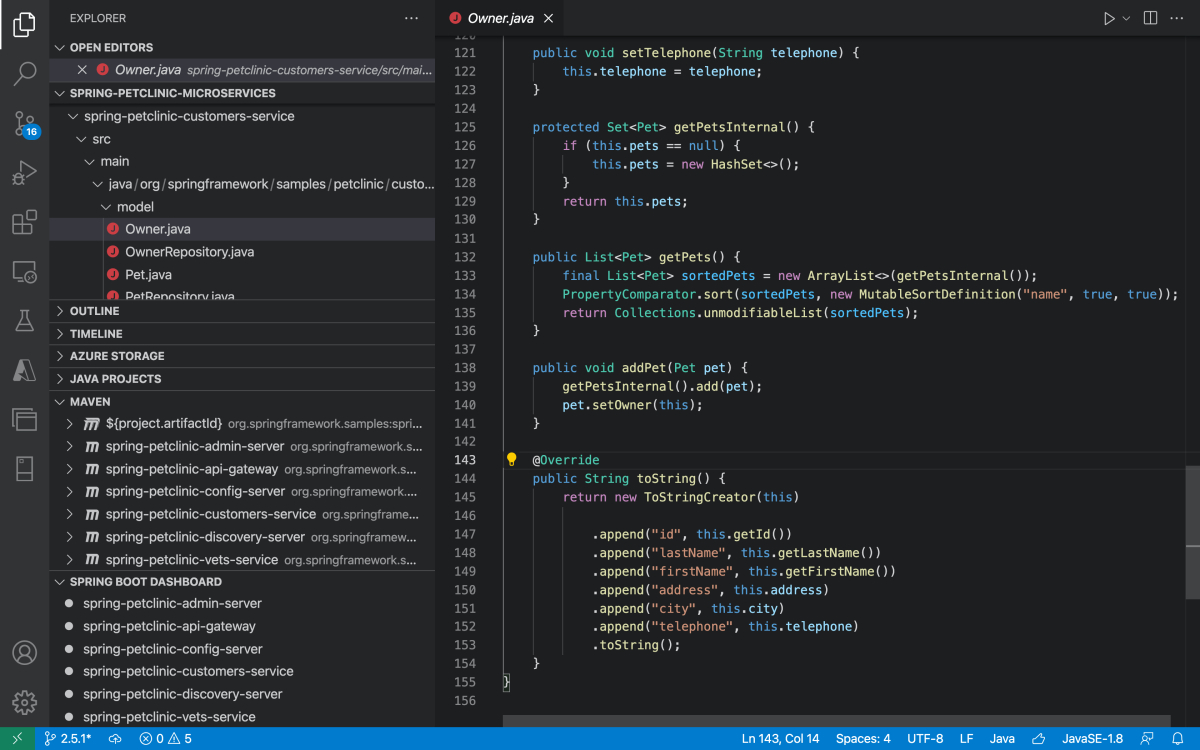
Task: Click the lightbulb quick fix icon
Action: point(512,460)
